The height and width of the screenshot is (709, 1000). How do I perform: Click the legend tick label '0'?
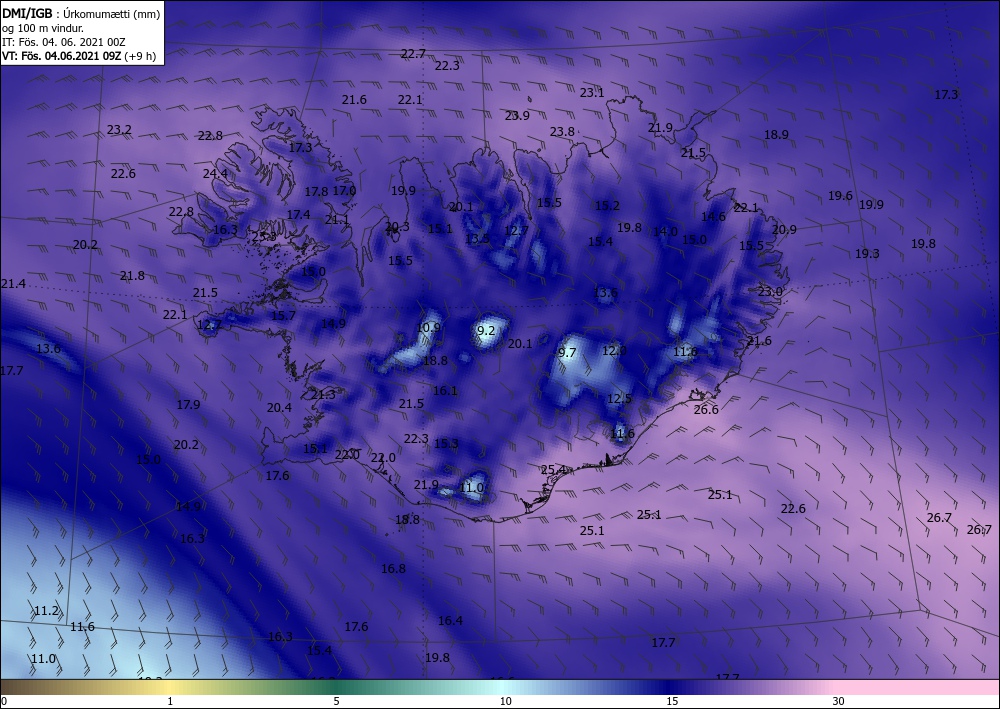pyautogui.click(x=4, y=701)
